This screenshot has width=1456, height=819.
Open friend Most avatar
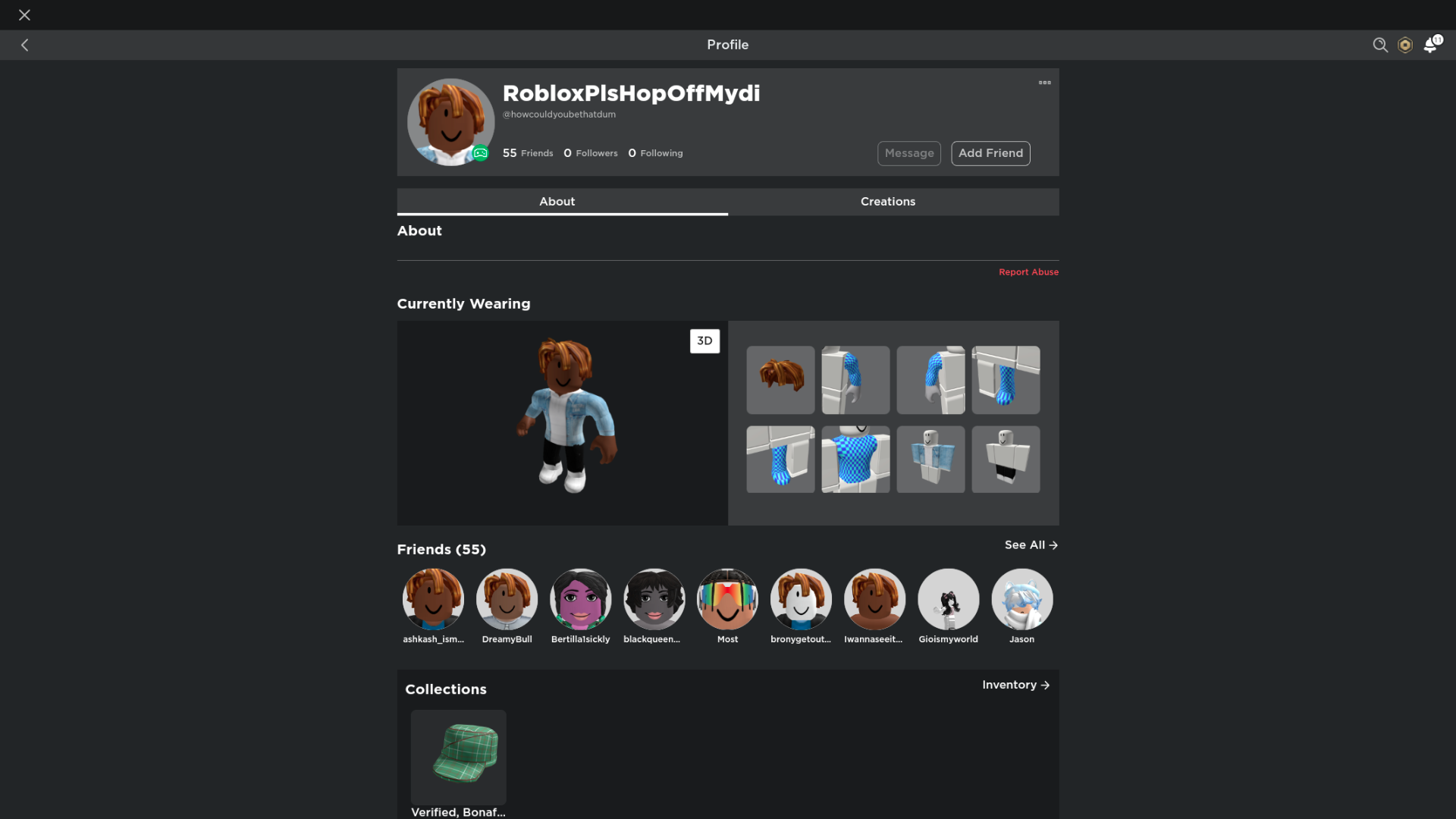[x=727, y=599]
